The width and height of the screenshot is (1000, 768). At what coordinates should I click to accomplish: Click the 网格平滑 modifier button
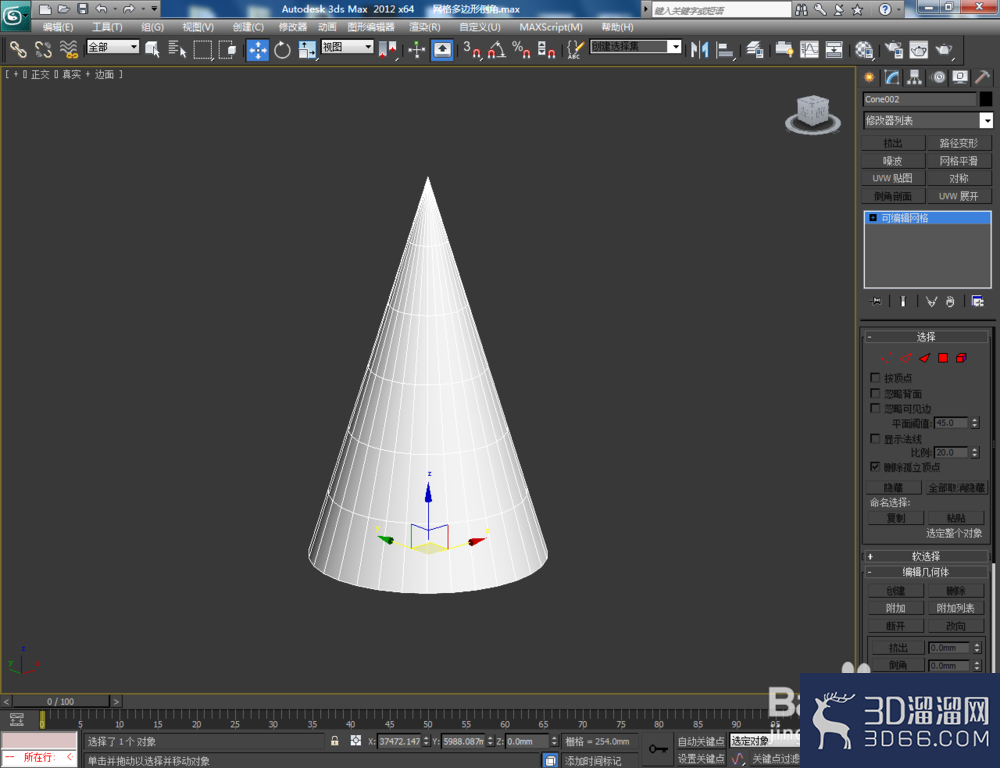click(959, 161)
